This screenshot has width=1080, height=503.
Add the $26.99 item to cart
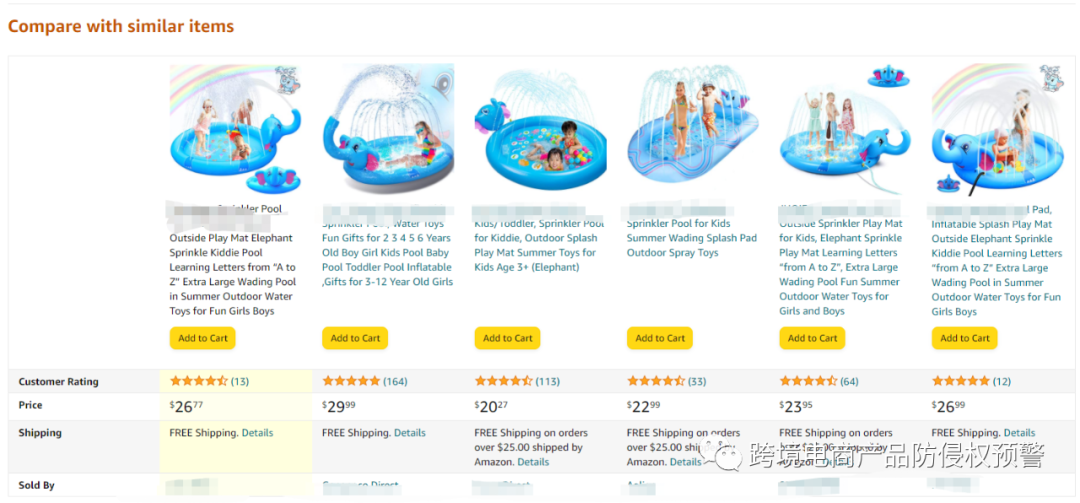point(965,338)
